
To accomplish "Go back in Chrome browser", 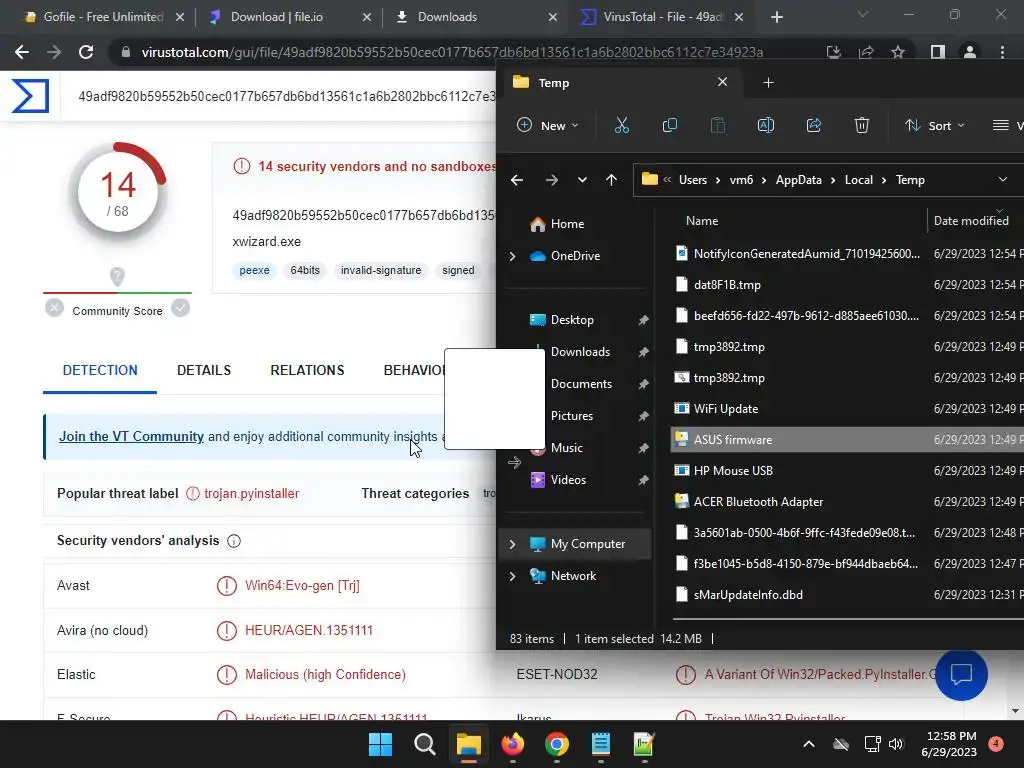I will (x=22, y=52).
